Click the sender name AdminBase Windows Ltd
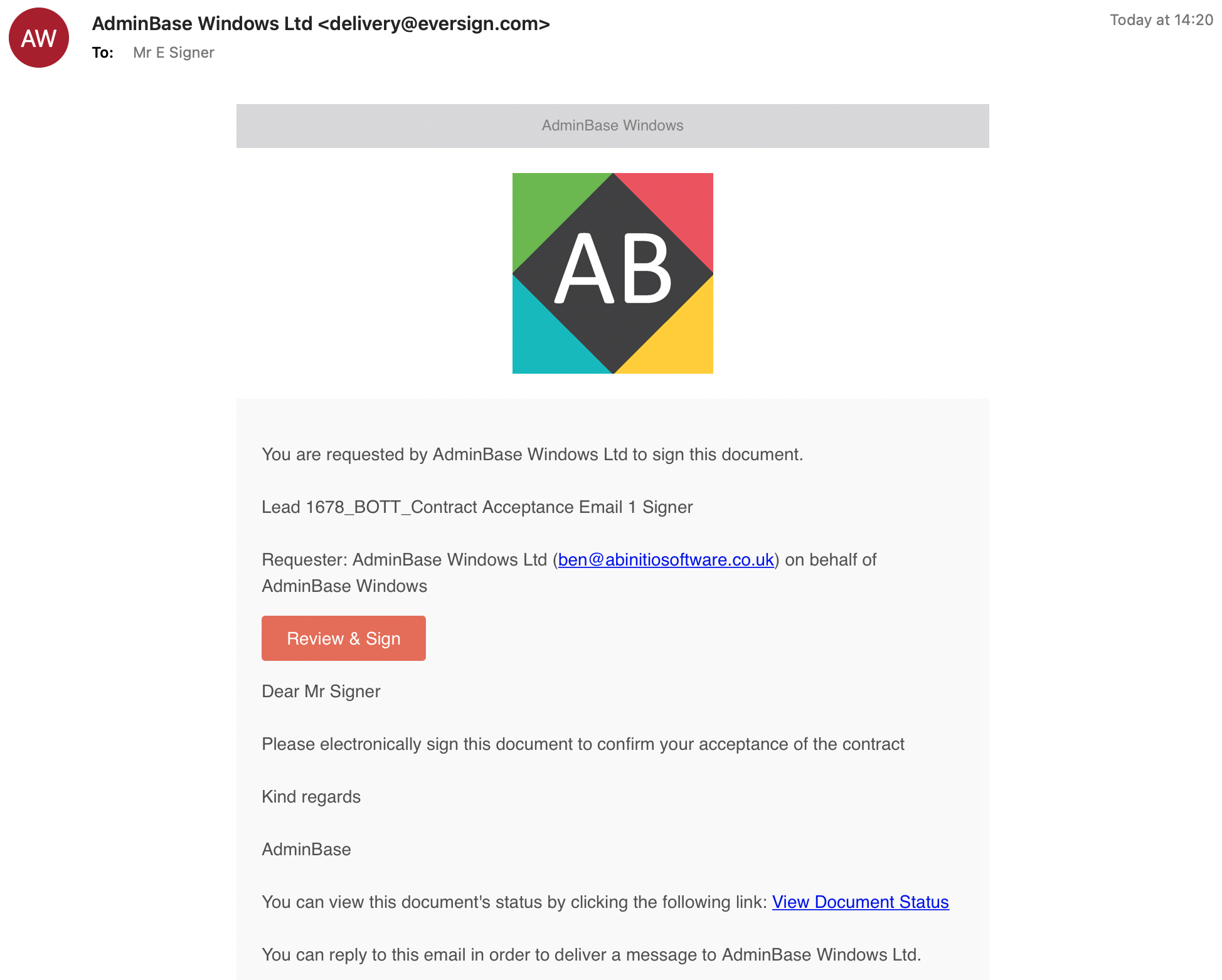This screenshot has height=980, width=1222. (202, 23)
